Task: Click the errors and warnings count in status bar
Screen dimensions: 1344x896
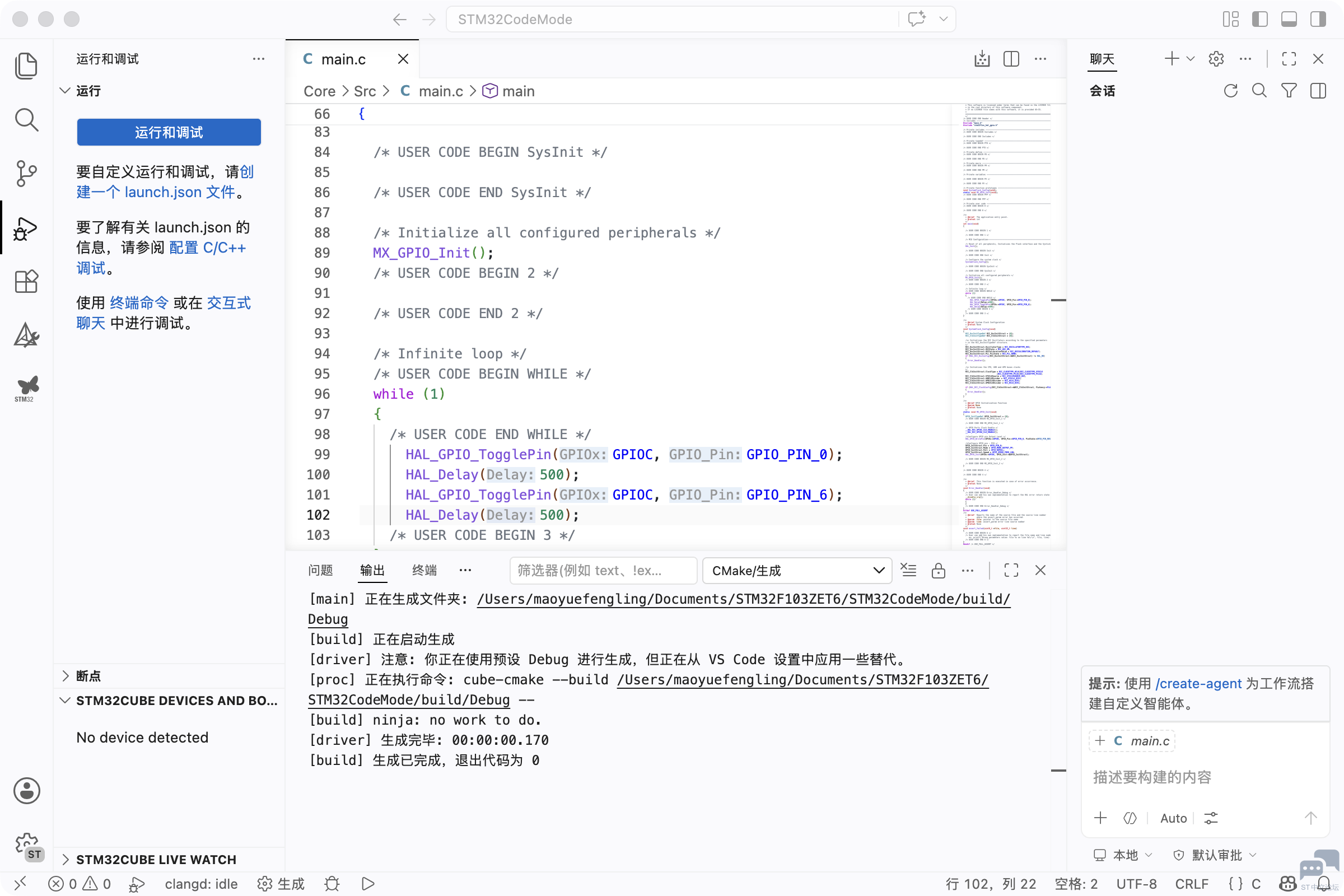Action: click(80, 884)
